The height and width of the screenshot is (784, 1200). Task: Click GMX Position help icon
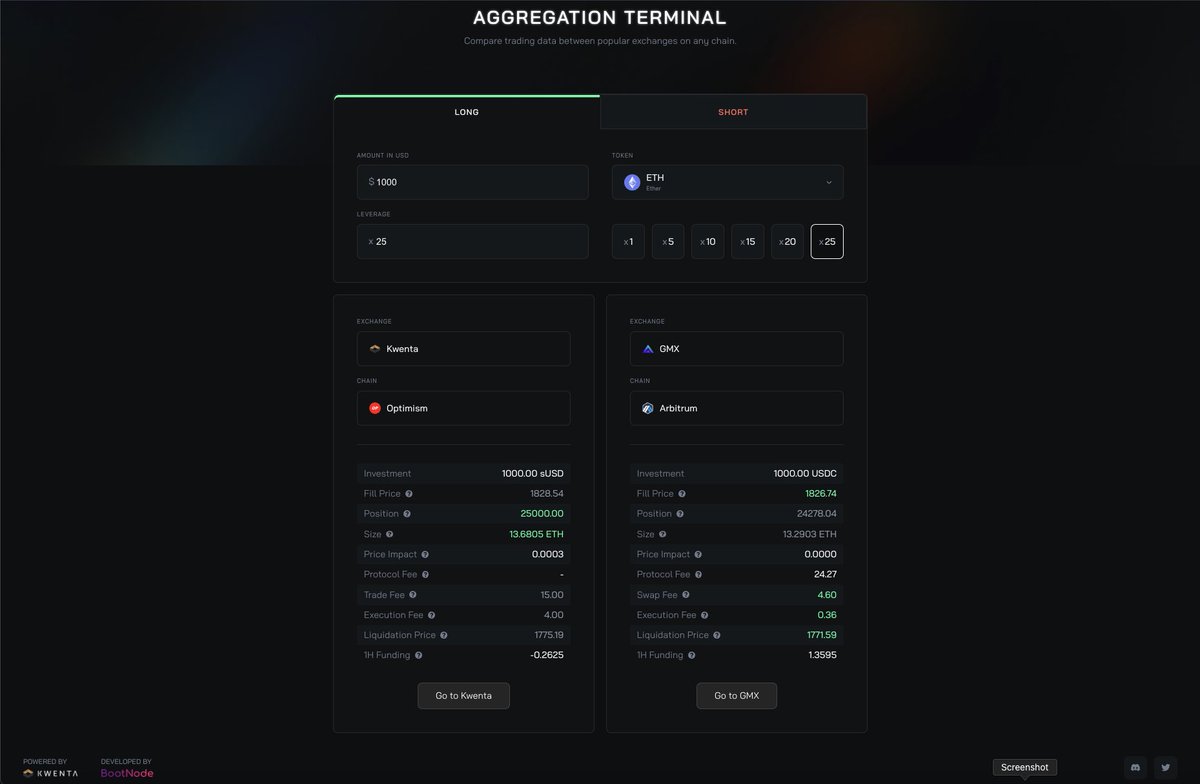[x=682, y=514]
